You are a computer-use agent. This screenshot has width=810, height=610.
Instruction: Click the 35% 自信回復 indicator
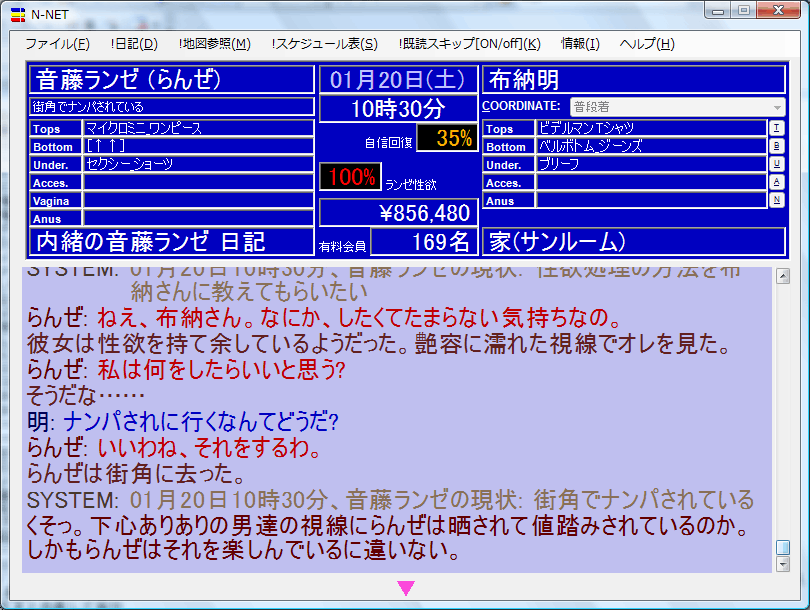tap(447, 139)
